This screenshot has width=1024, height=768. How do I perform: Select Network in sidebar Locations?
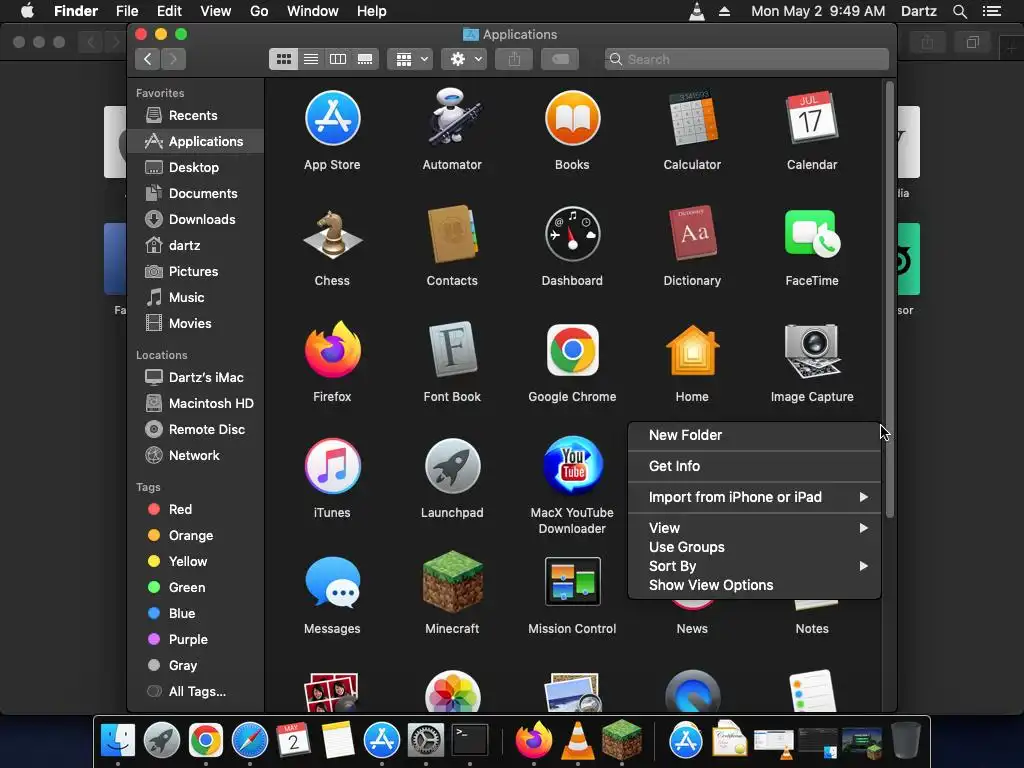click(195, 456)
